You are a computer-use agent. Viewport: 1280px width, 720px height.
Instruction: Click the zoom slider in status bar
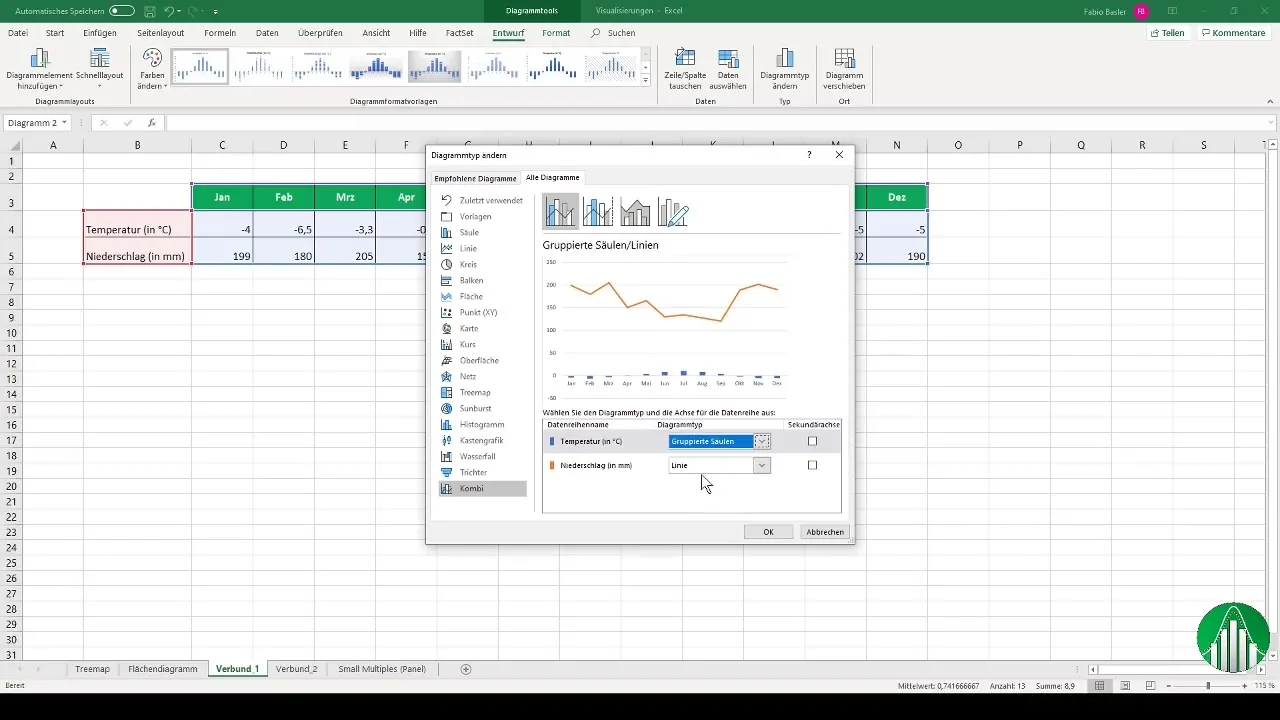pyautogui.click(x=1208, y=686)
